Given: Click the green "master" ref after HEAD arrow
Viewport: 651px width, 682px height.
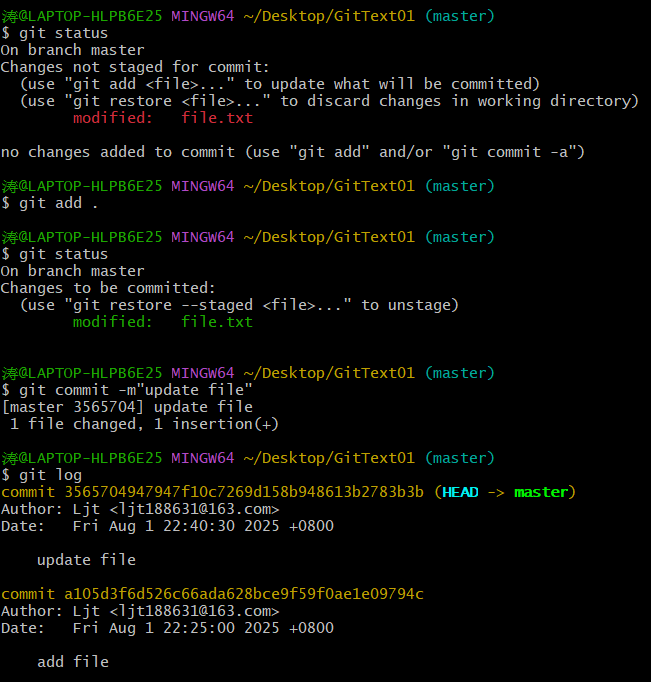Looking at the screenshot, I should 541,492.
